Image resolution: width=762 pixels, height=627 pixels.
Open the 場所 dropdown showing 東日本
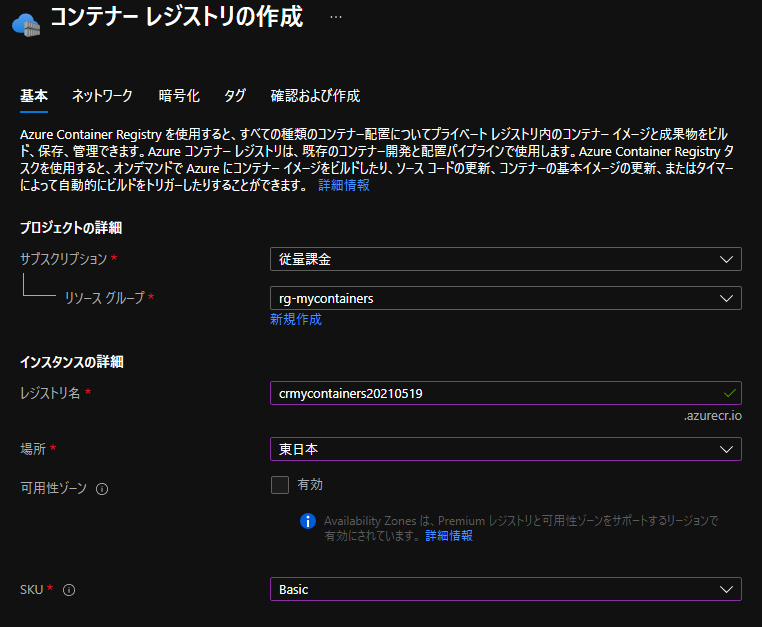click(x=505, y=449)
